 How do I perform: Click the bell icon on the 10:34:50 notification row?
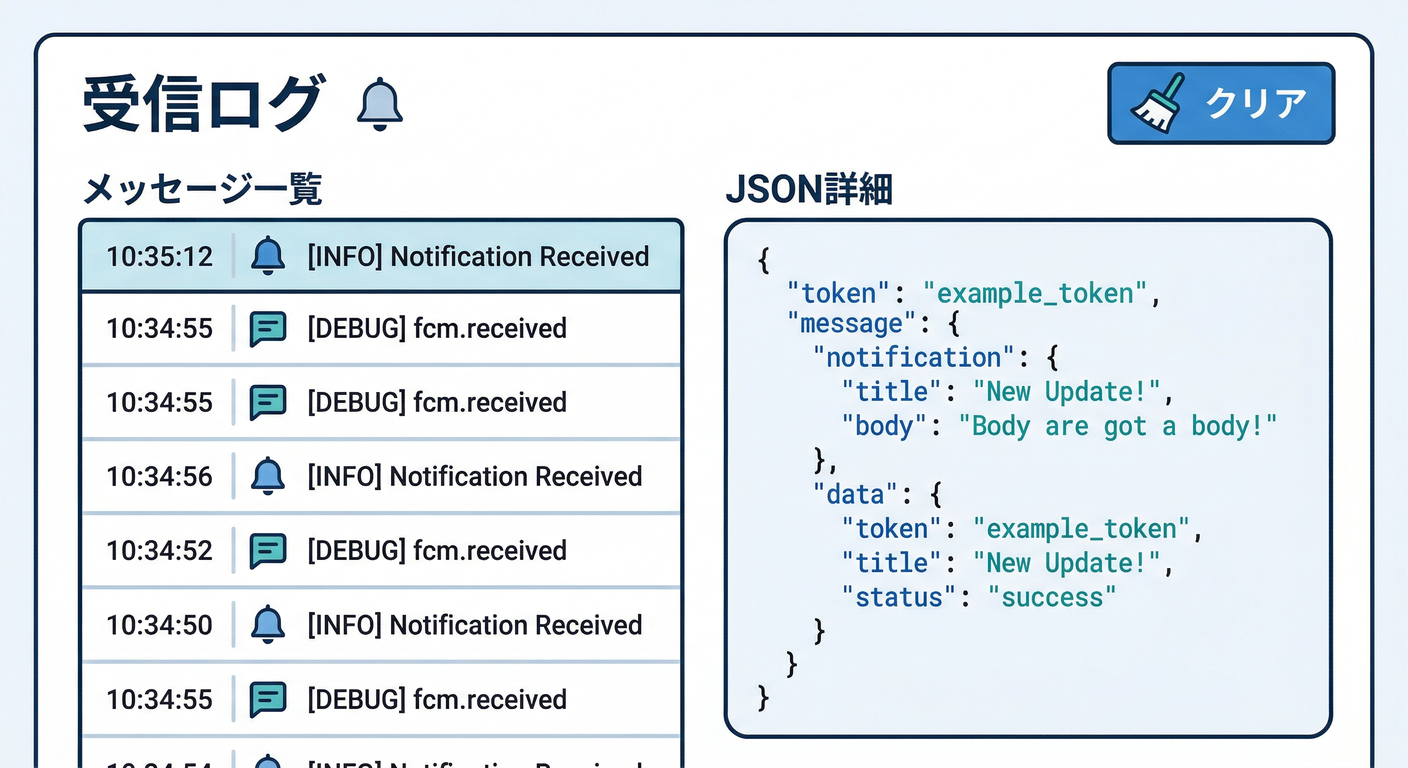point(267,624)
